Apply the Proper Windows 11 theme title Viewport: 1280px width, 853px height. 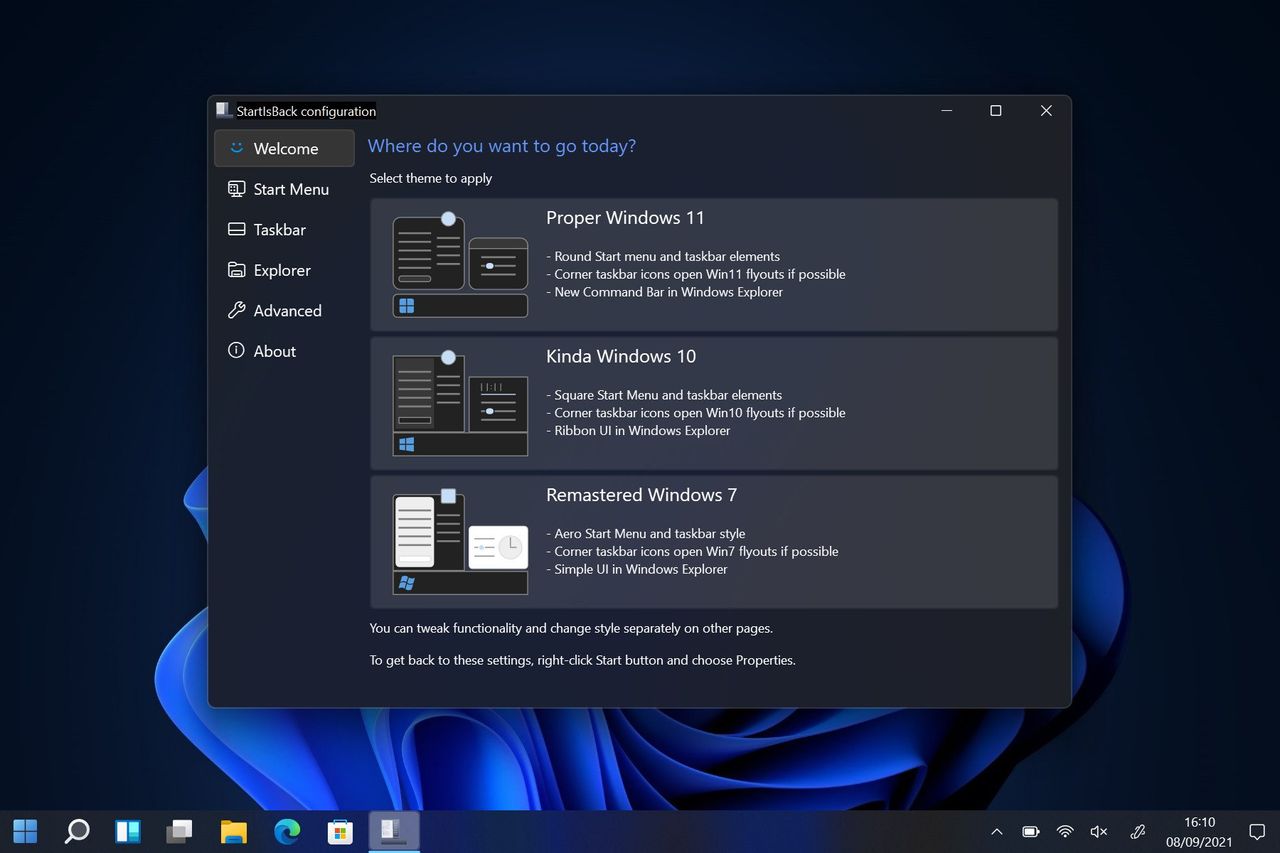(x=625, y=218)
